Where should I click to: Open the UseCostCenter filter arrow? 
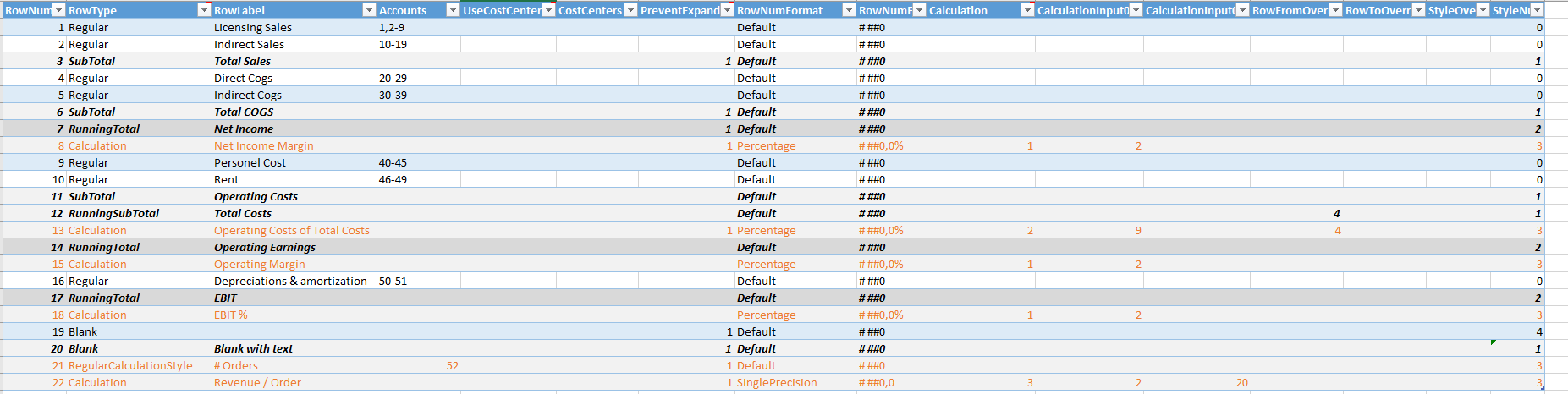click(x=548, y=10)
